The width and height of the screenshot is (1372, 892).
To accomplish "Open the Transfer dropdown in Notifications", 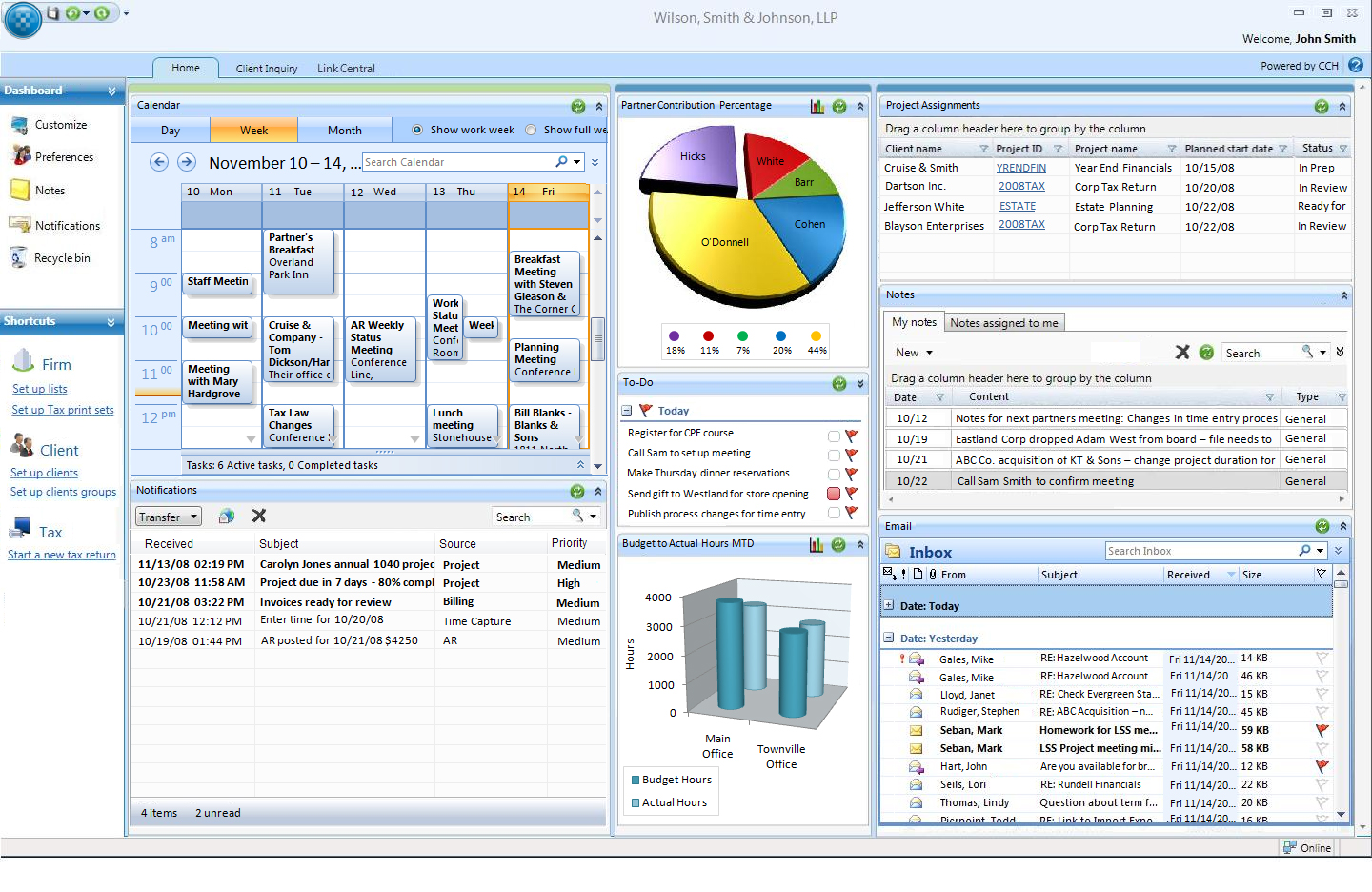I will tap(169, 517).
